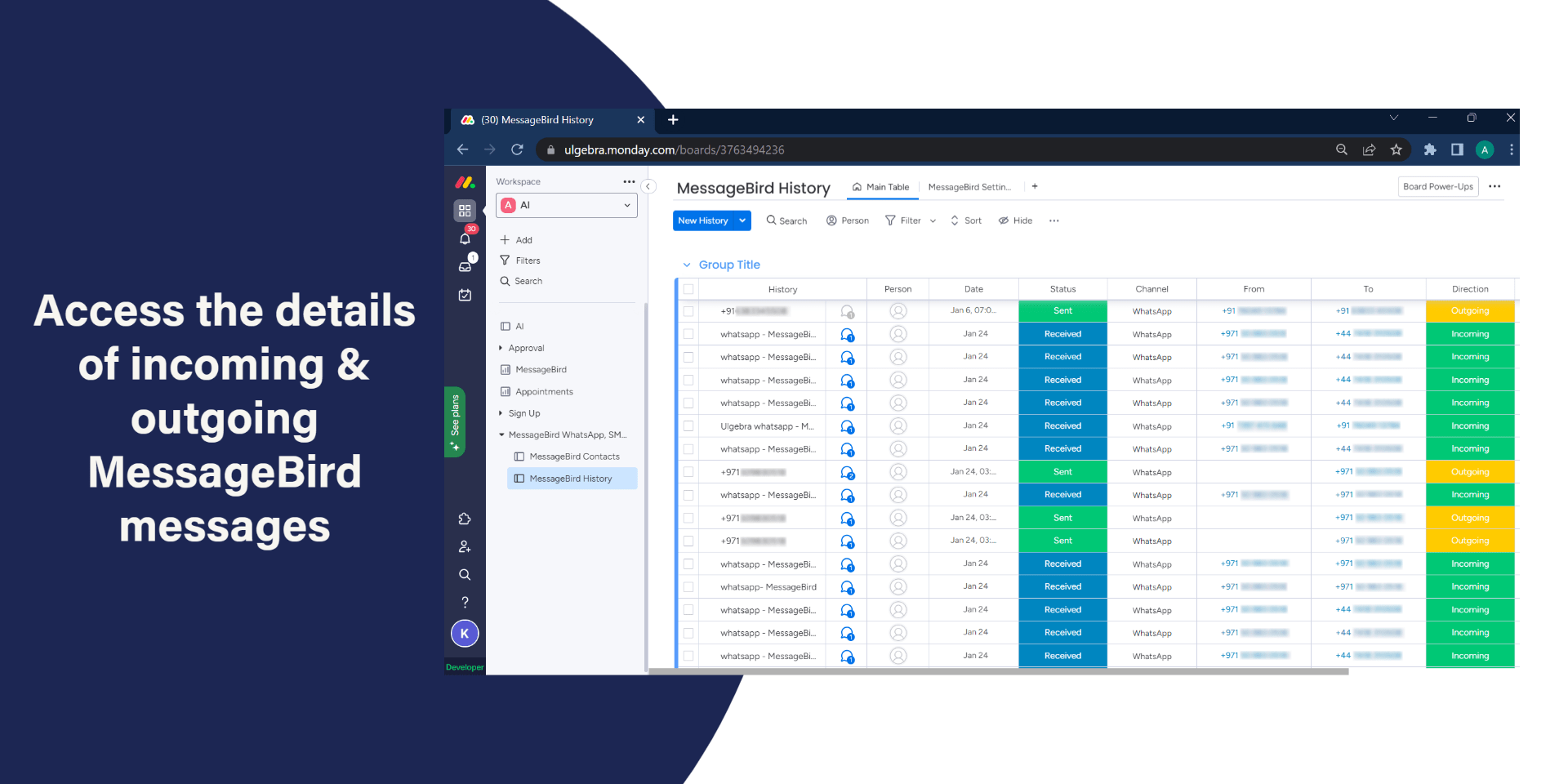Click the Sort button
The width and height of the screenshot is (1568, 784).
[965, 220]
